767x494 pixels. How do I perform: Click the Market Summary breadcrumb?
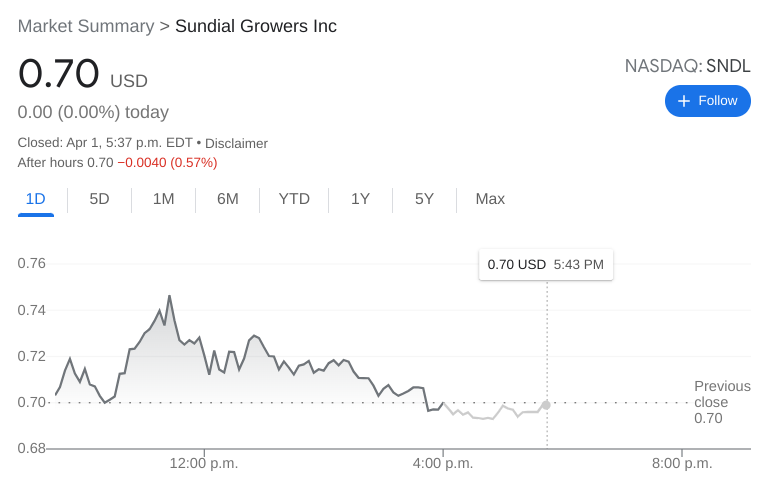(86, 26)
